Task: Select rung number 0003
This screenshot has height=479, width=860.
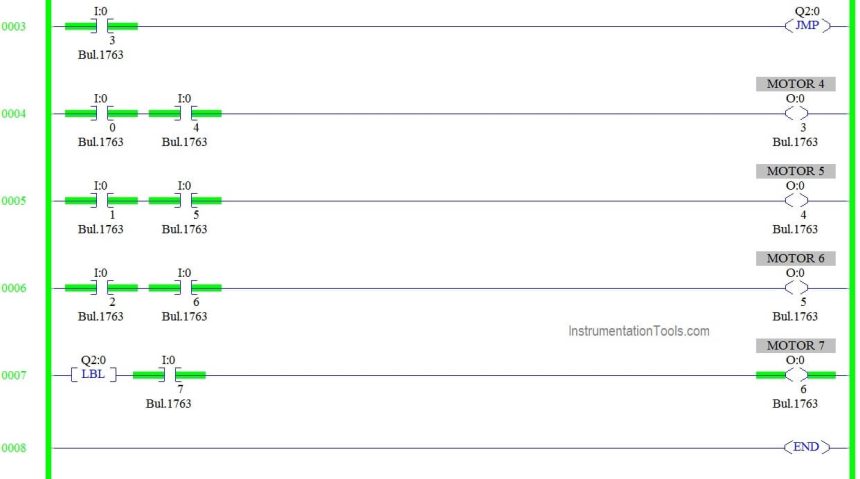Action: [13, 26]
